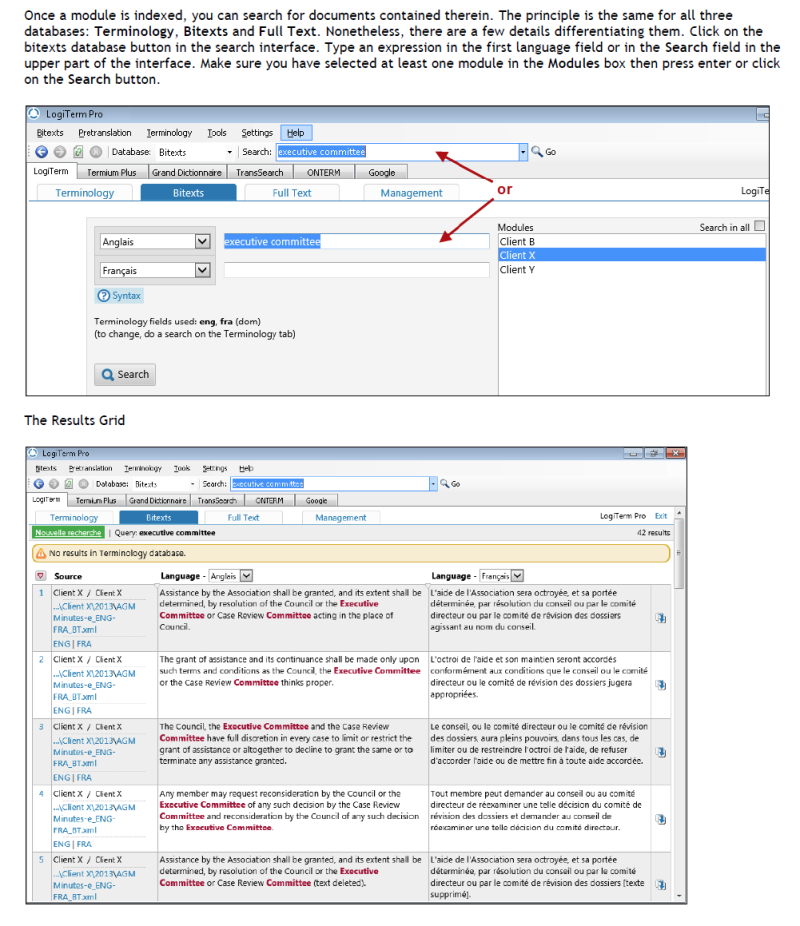
Task: Click the Syntax help question-mark icon
Action: (103, 295)
